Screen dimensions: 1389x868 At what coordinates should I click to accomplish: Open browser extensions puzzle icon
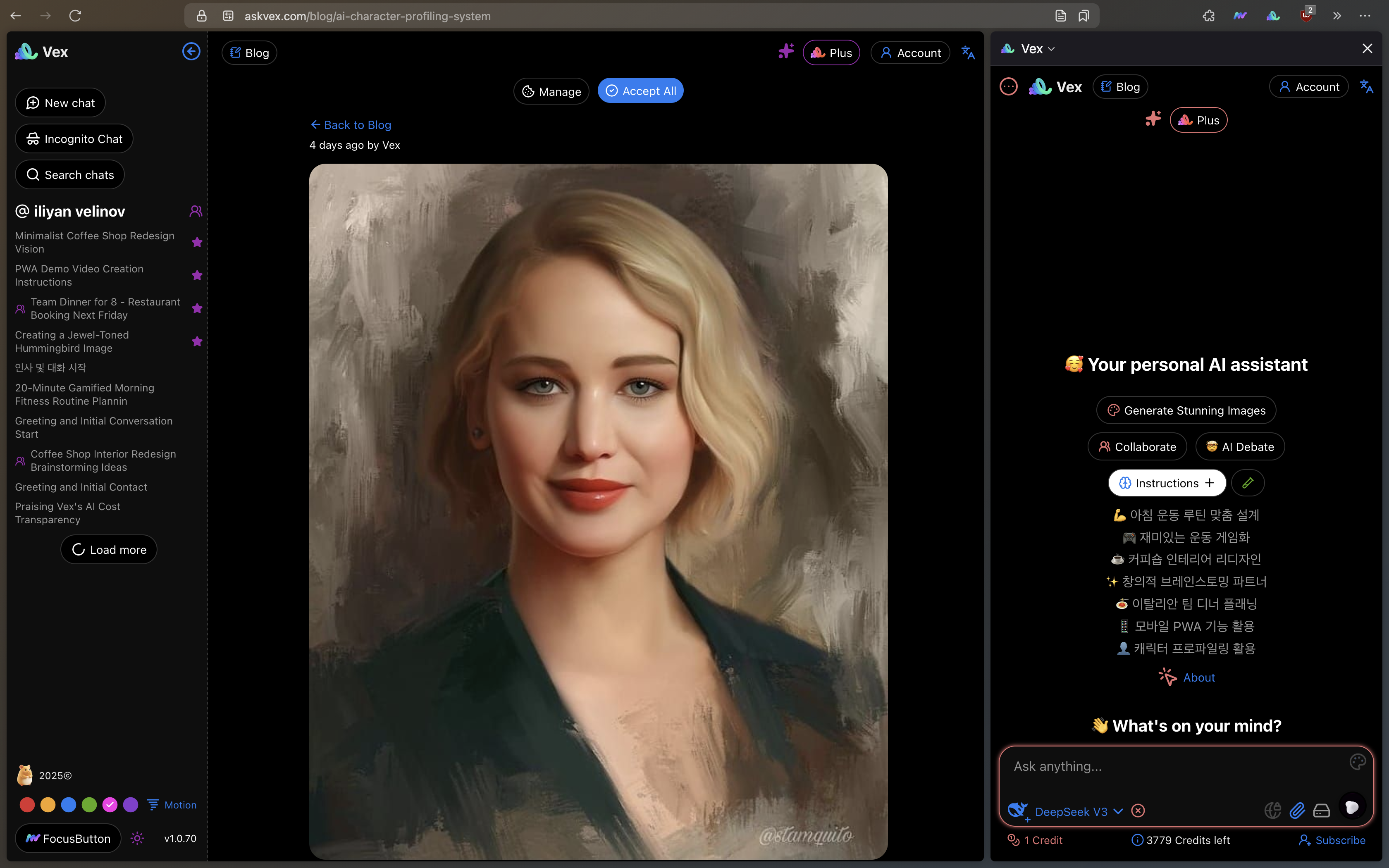[1208, 16]
